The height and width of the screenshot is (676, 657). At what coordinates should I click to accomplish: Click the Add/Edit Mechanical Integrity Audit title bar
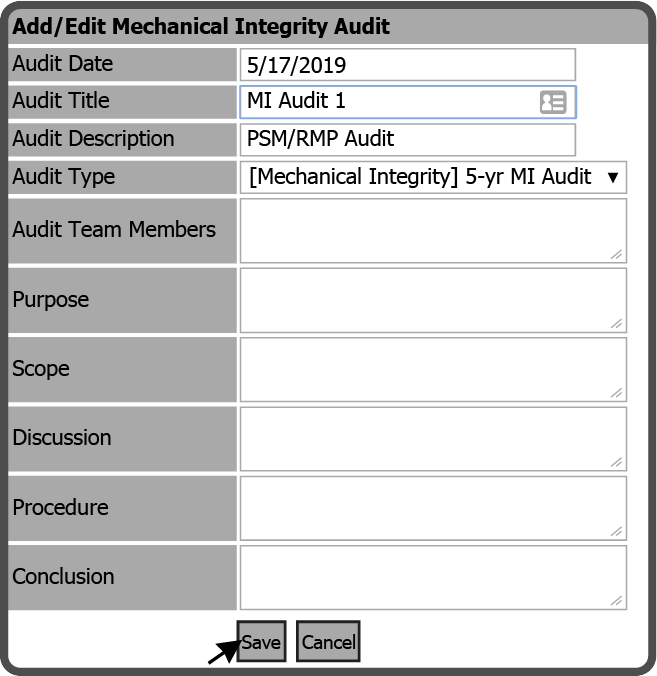tap(328, 26)
